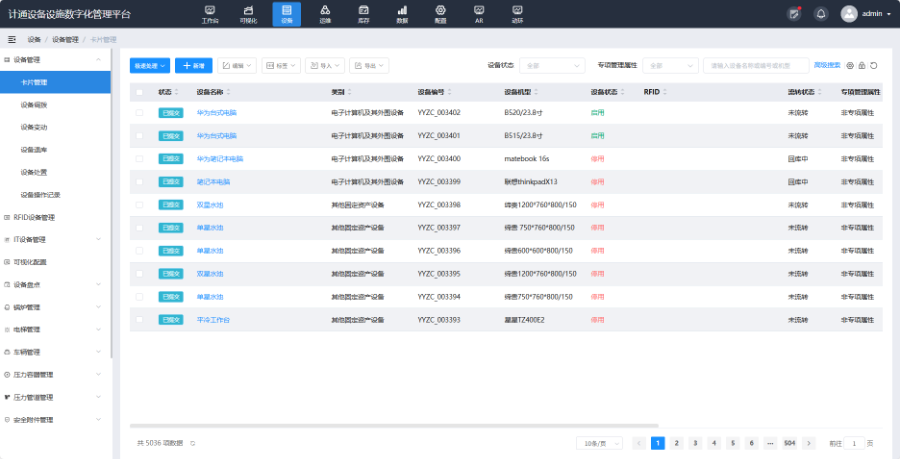Image resolution: width=900 pixels, height=459 pixels.
Task: Select 设备操作记录 in the sidebar
Action: [x=41, y=194]
